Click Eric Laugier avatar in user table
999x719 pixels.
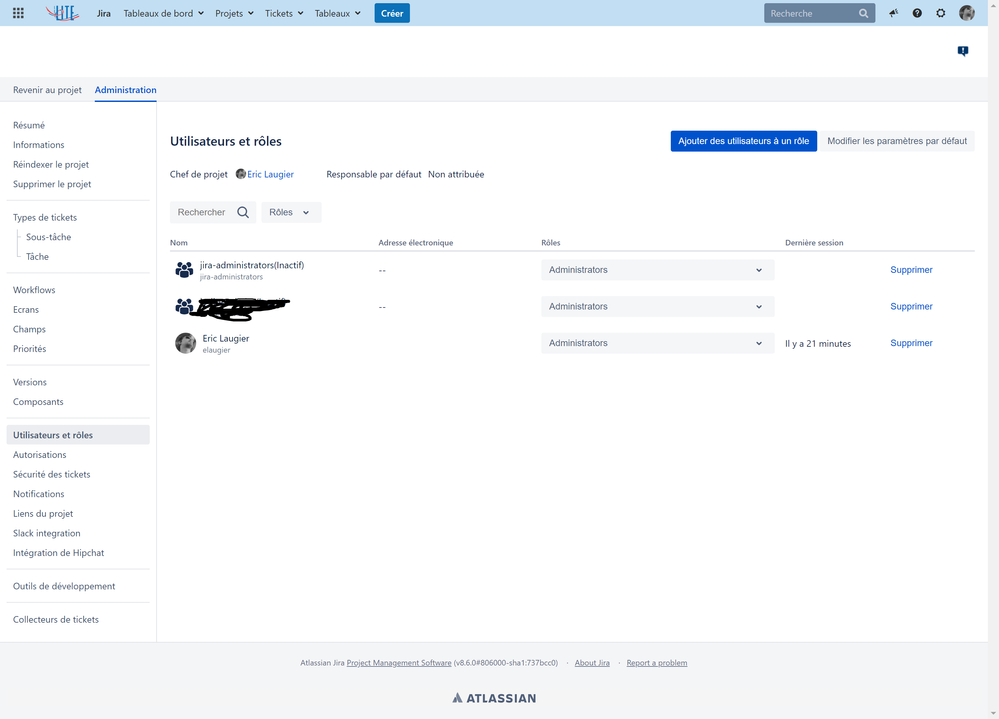[x=185, y=343]
